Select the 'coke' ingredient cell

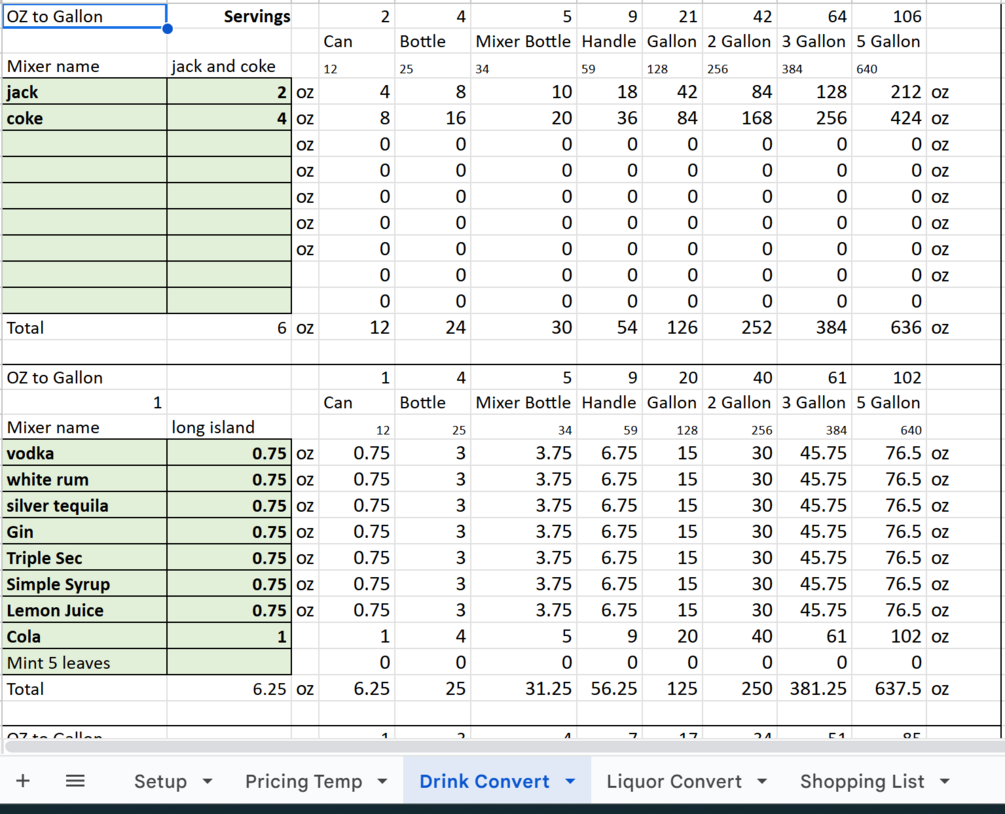pos(85,118)
